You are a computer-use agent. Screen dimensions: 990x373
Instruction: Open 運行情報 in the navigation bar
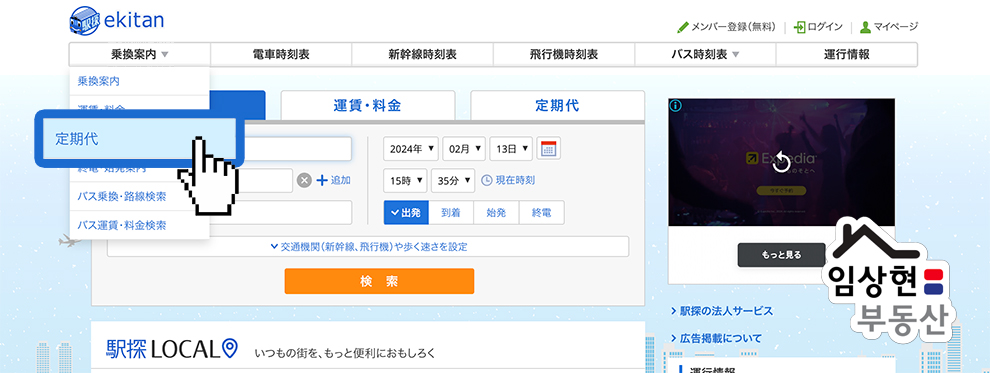tap(847, 54)
